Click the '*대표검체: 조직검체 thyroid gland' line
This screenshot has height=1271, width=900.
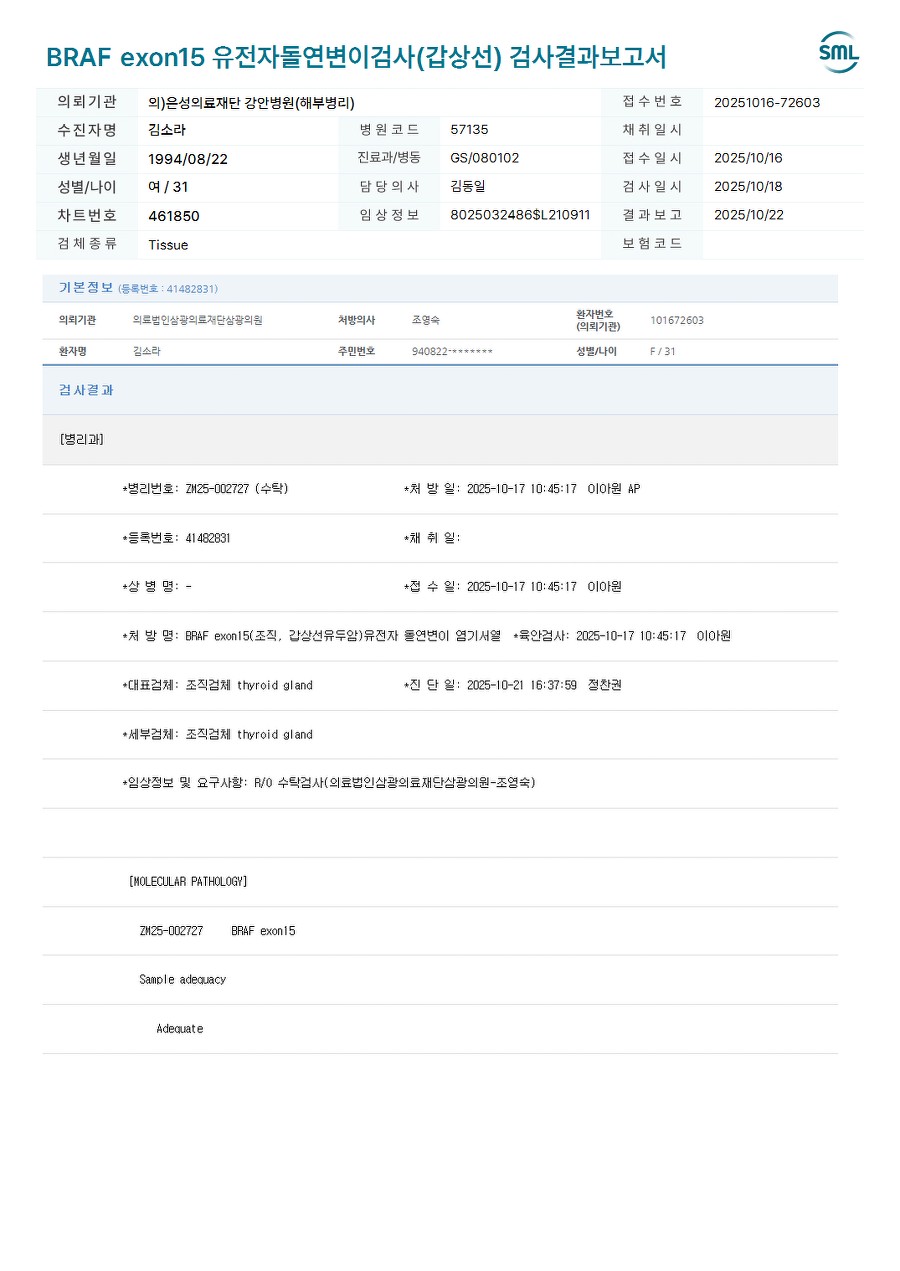(x=217, y=685)
